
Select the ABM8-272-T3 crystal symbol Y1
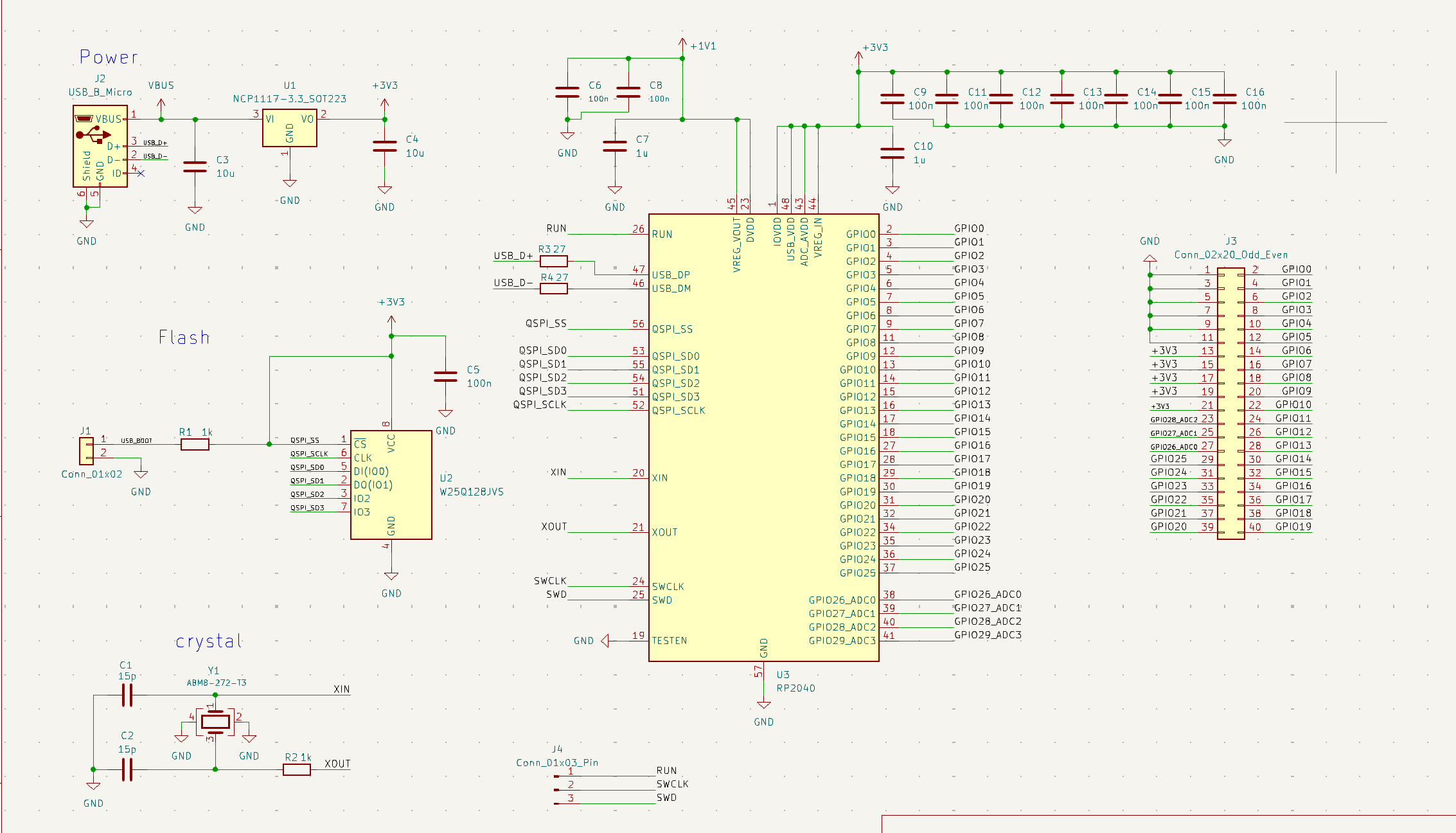tap(214, 721)
